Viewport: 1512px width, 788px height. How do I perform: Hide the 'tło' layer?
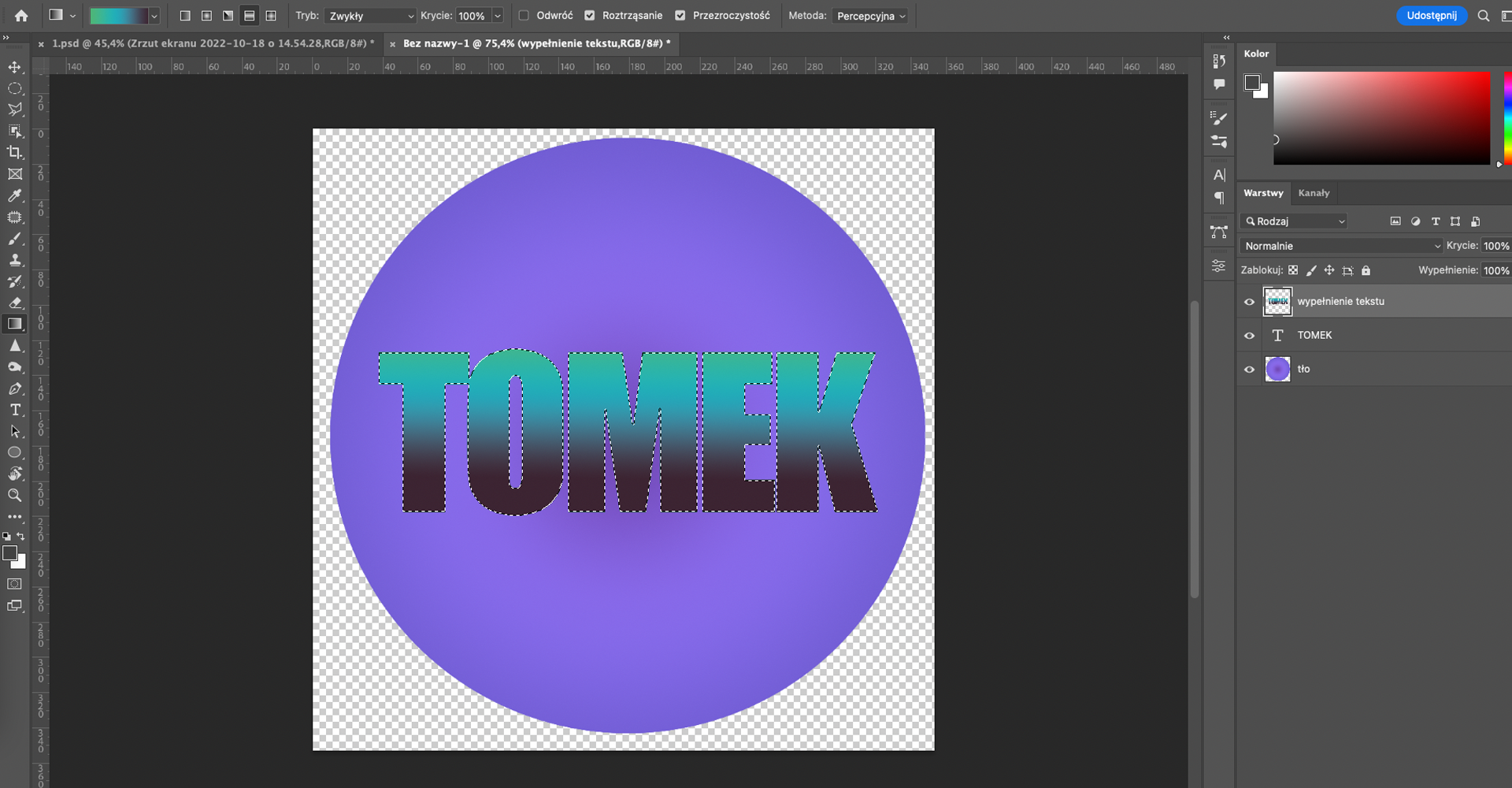(1249, 370)
